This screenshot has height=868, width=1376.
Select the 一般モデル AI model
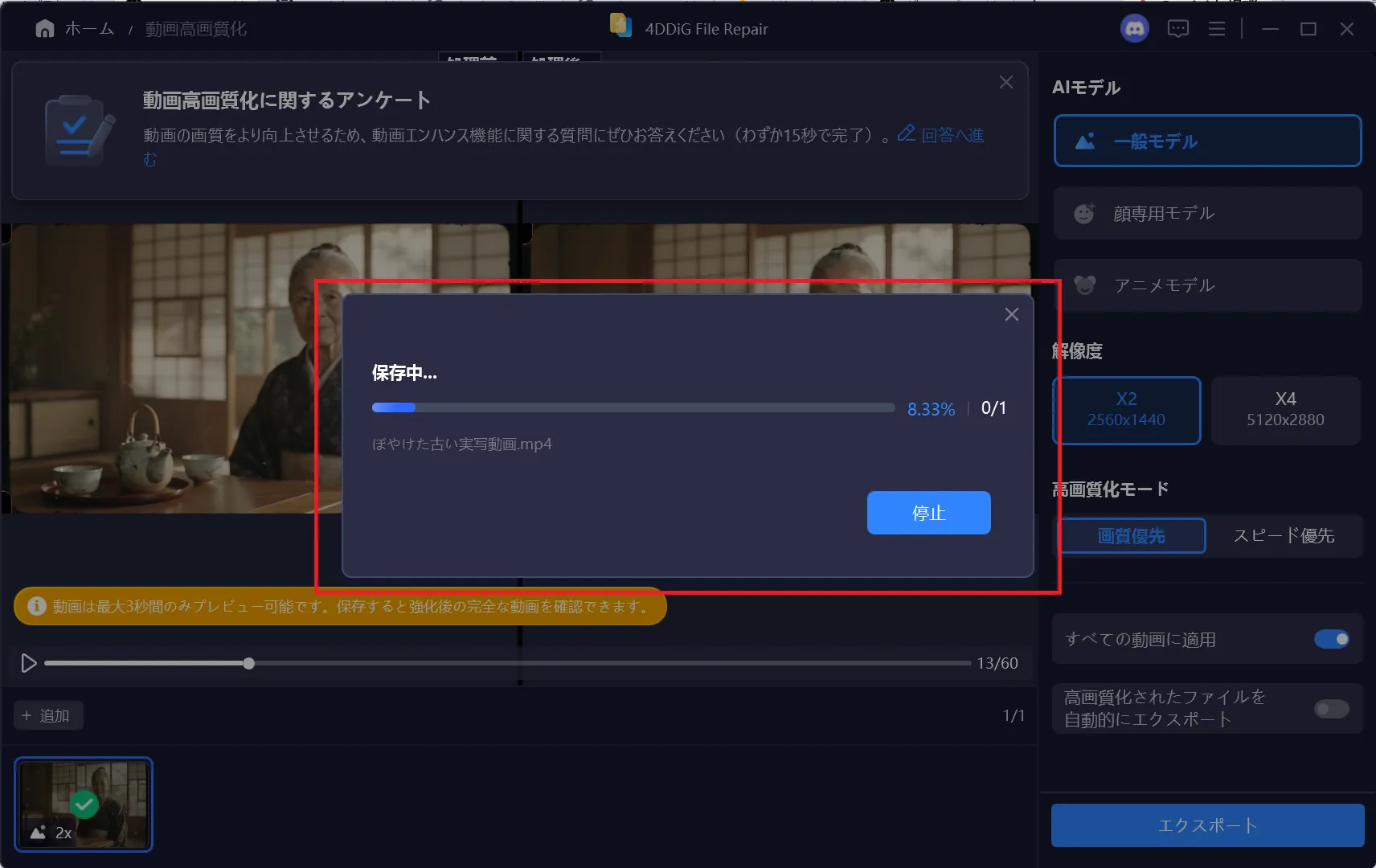point(1207,141)
